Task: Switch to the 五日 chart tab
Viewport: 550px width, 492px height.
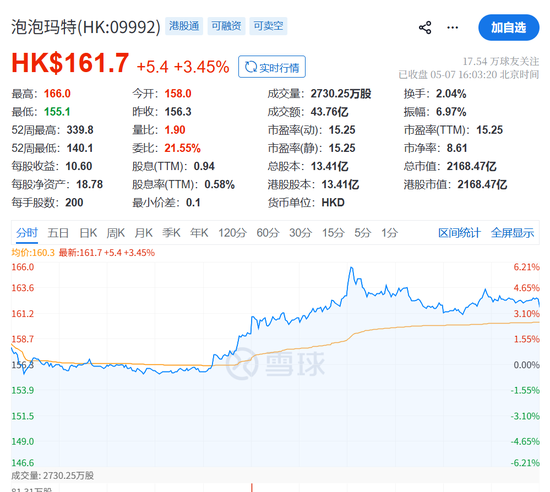Action: pos(58,232)
